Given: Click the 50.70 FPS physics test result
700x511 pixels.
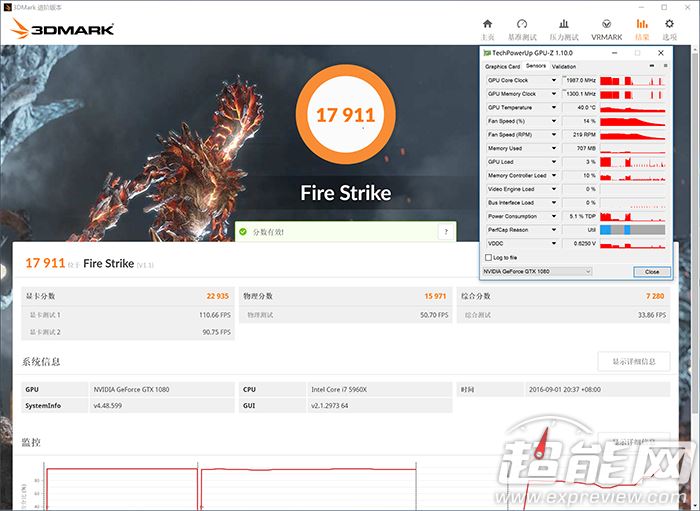Looking at the screenshot, I should click(434, 315).
